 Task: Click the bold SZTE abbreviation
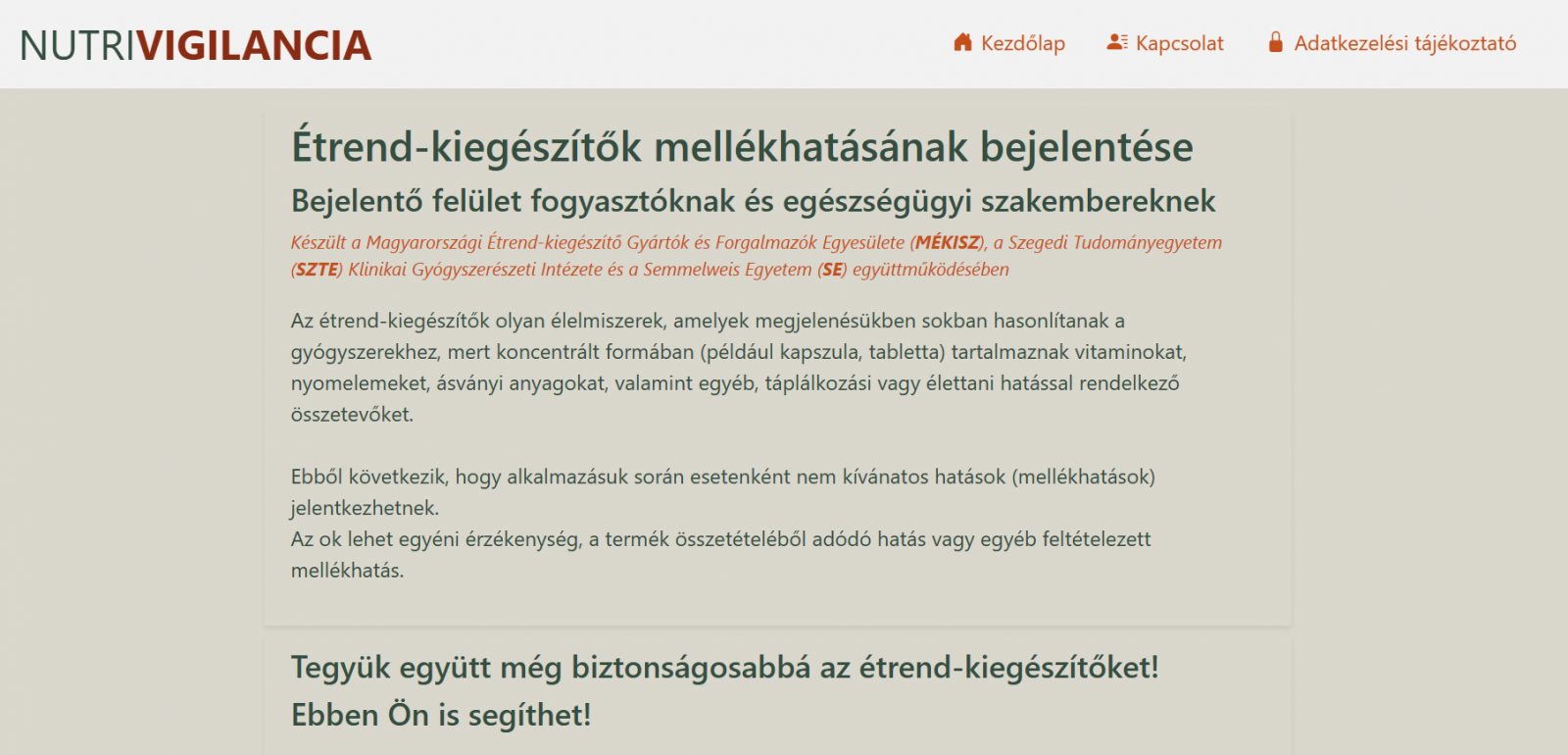pyautogui.click(x=317, y=270)
